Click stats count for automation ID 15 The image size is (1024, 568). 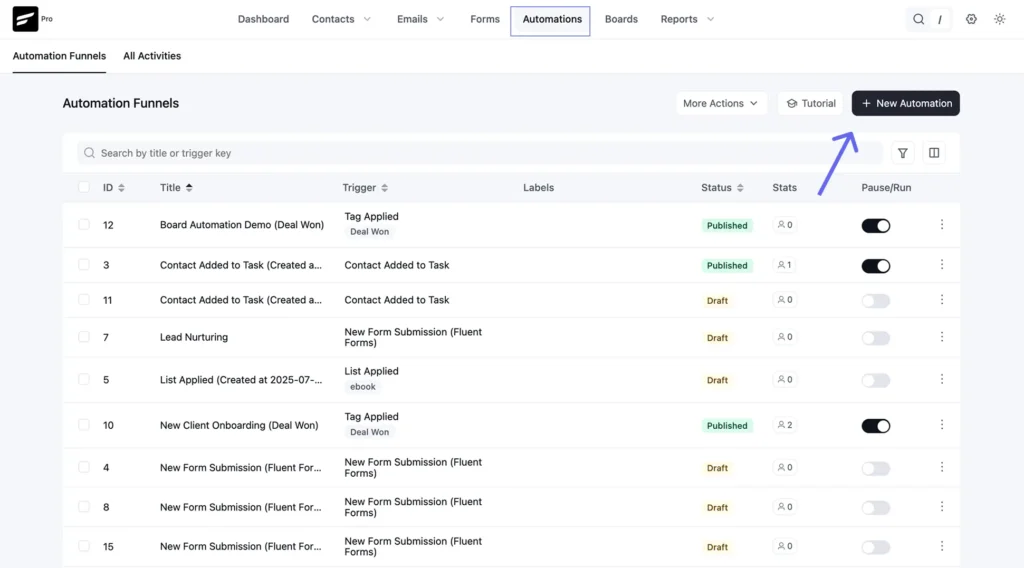[x=785, y=546]
